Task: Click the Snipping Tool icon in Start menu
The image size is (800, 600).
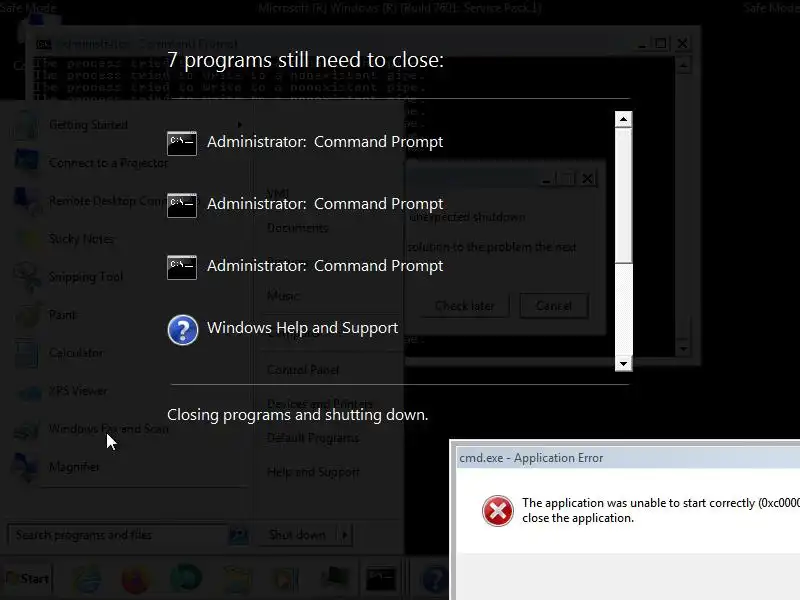Action: (27, 277)
